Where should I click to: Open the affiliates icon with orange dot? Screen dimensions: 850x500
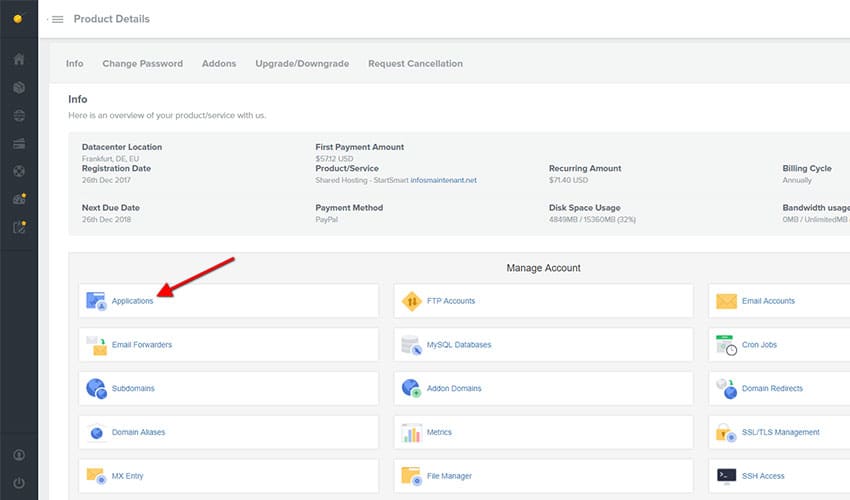(20, 198)
